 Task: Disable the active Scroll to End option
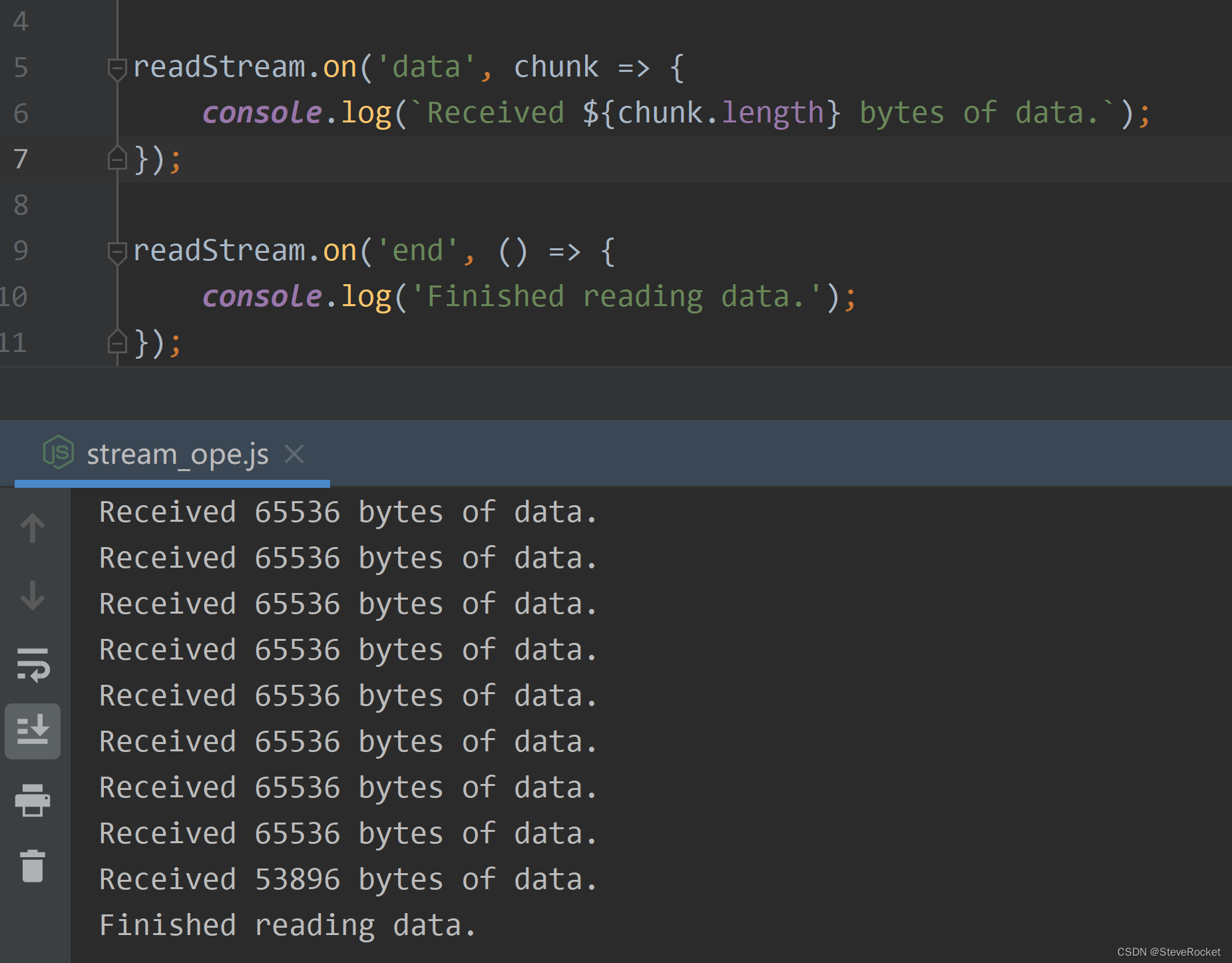[31, 731]
